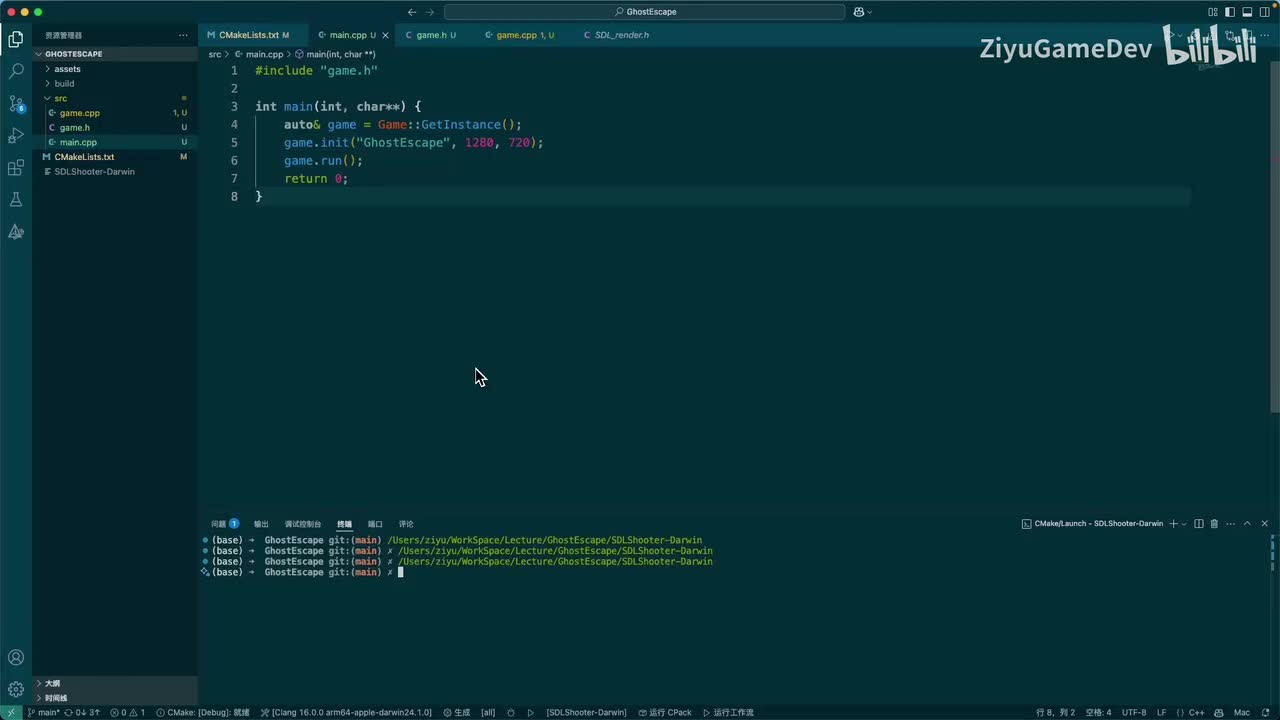
Task: Go back with the left navigation arrow
Action: tap(412, 12)
